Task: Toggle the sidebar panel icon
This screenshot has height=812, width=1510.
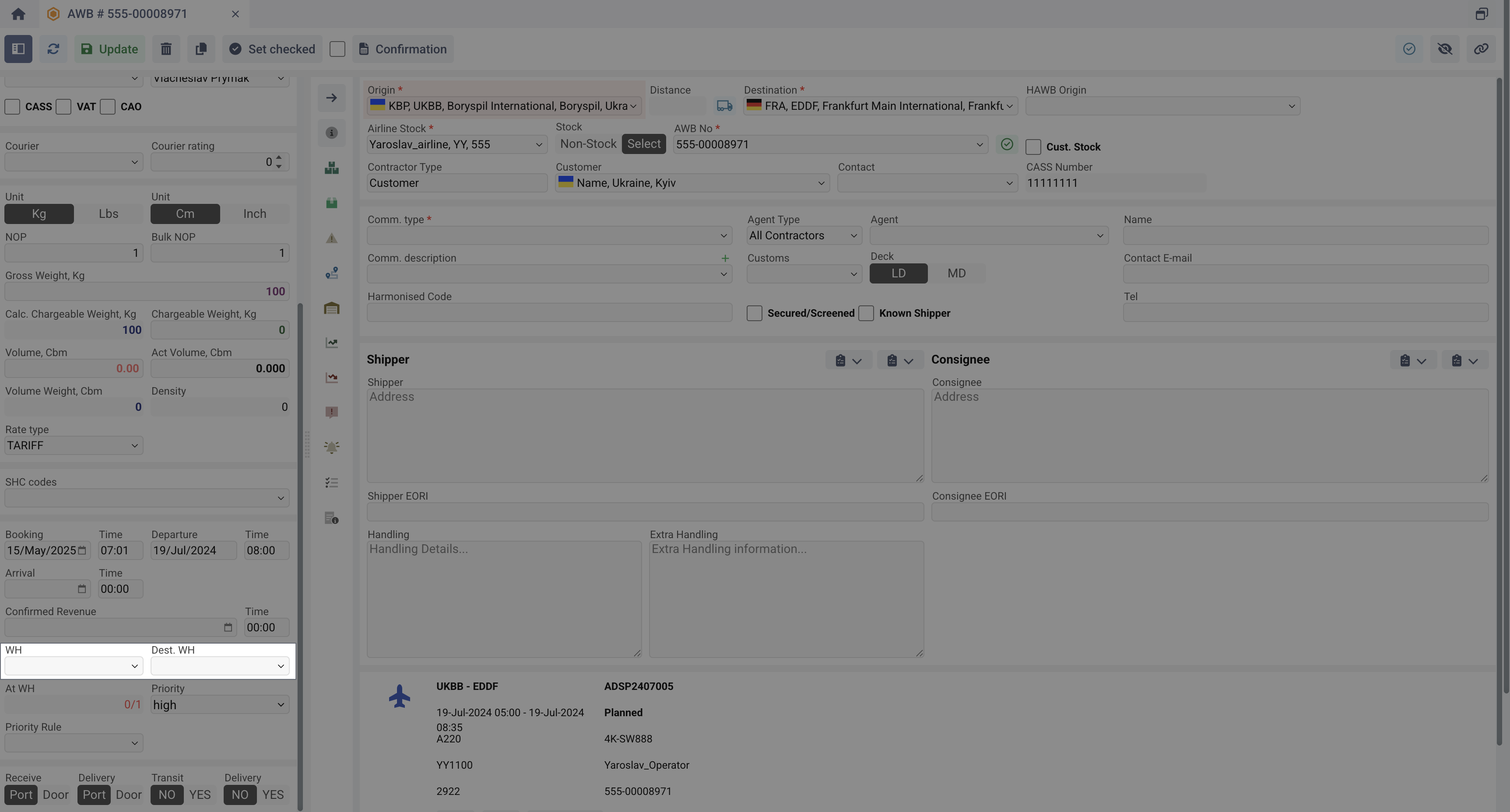Action: coord(18,49)
